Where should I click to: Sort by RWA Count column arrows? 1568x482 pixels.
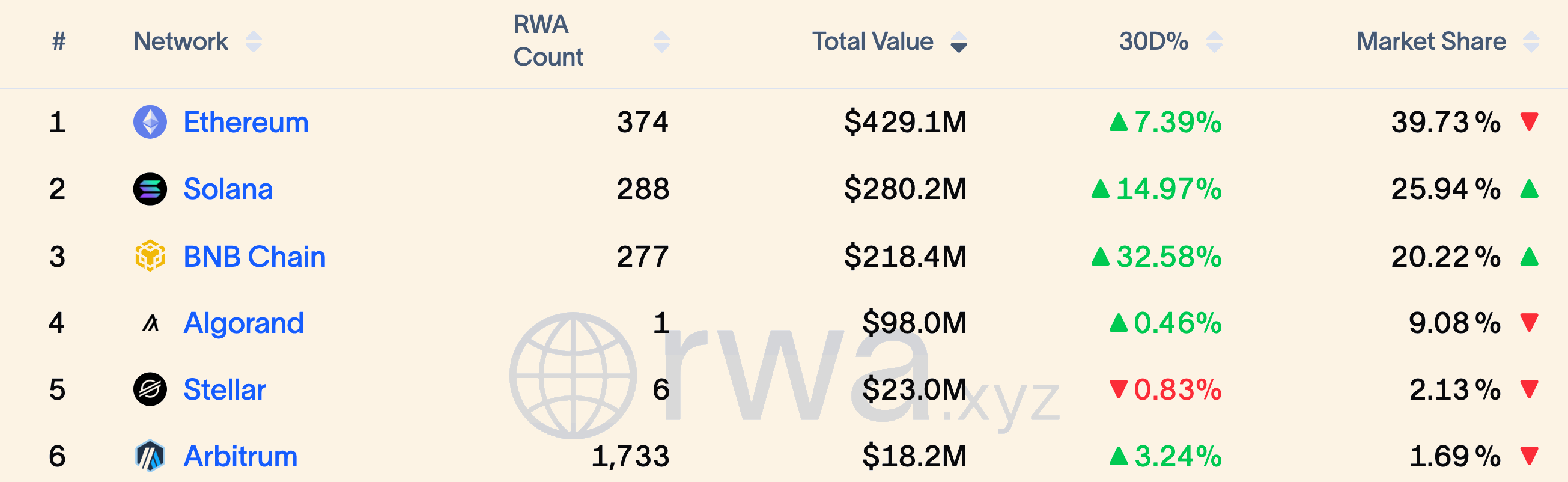click(661, 42)
